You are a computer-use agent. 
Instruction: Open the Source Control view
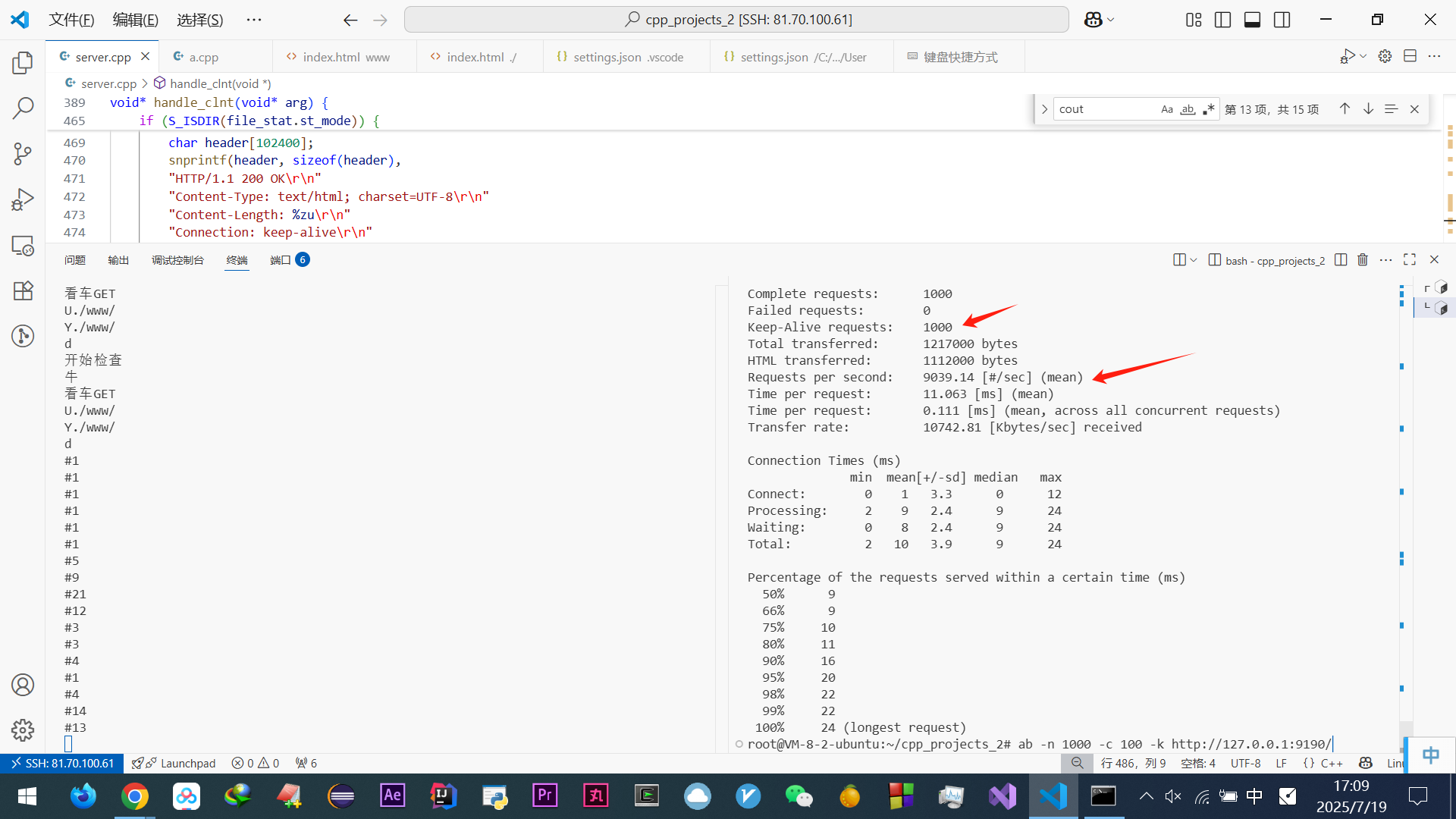(x=23, y=154)
